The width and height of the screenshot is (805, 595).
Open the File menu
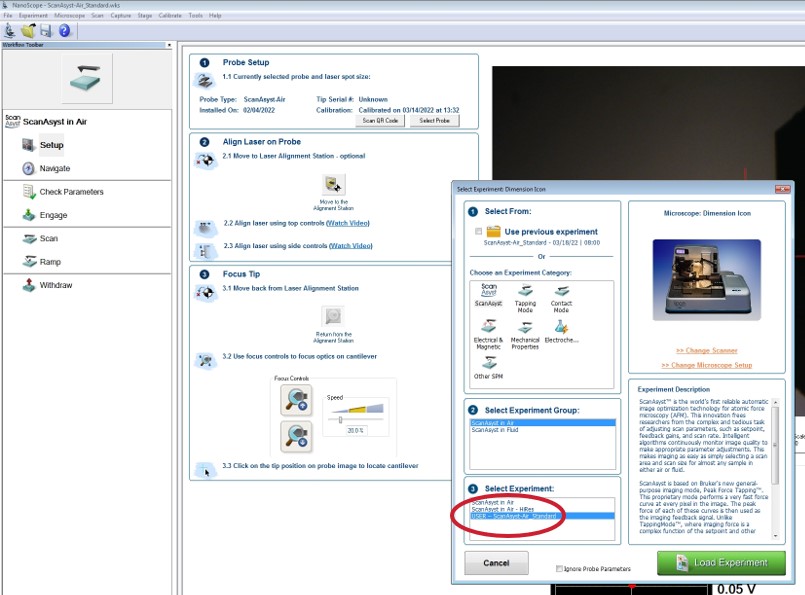tap(8, 15)
